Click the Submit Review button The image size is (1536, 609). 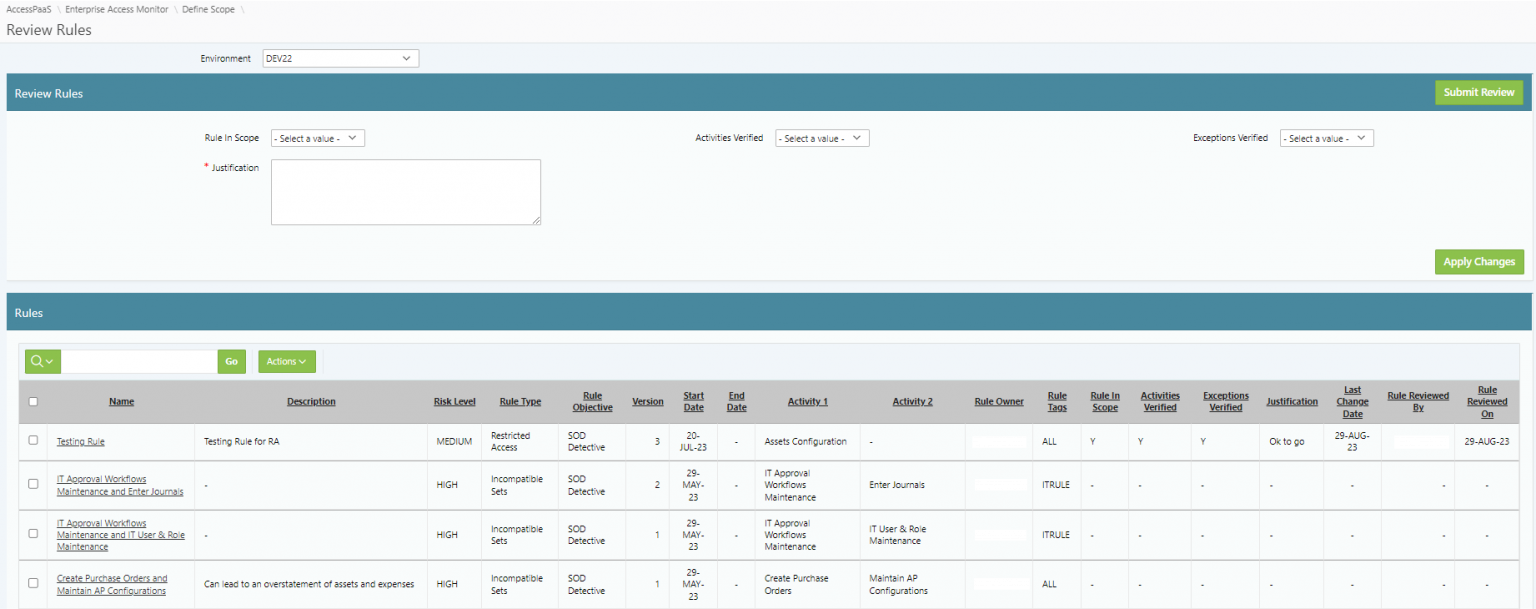(x=1479, y=92)
